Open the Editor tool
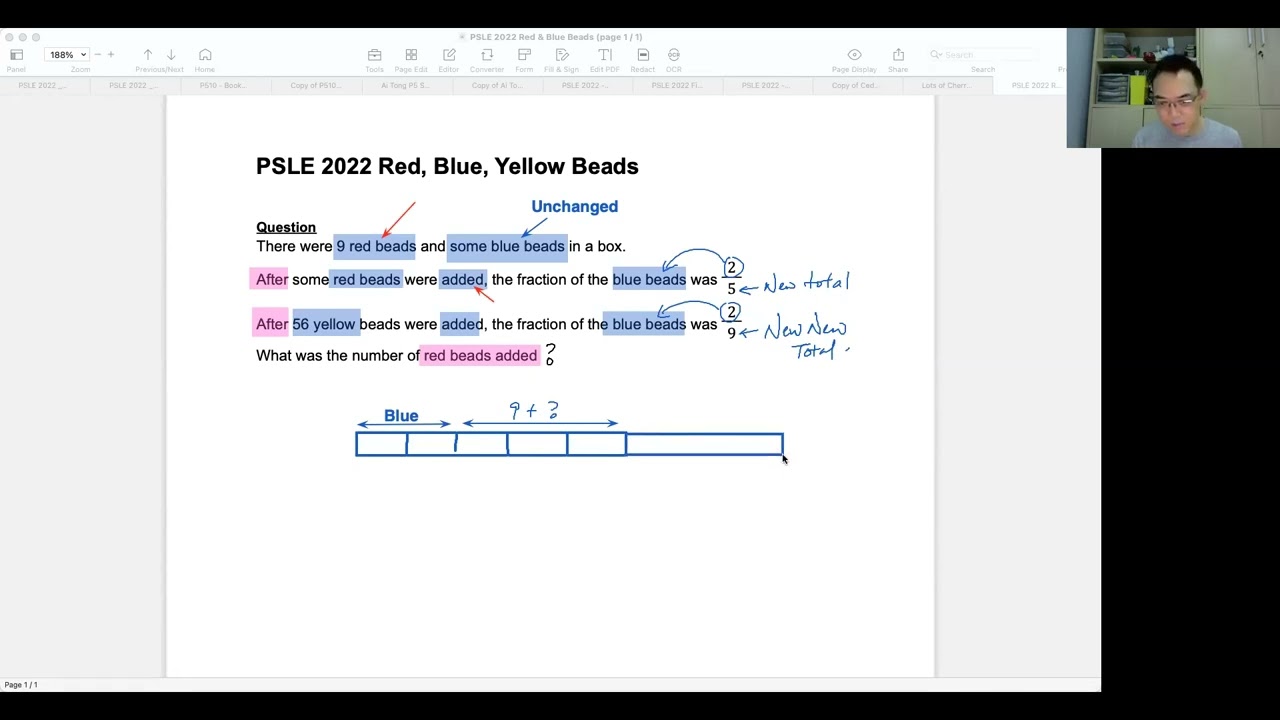The width and height of the screenshot is (1280, 720). pyautogui.click(x=449, y=55)
